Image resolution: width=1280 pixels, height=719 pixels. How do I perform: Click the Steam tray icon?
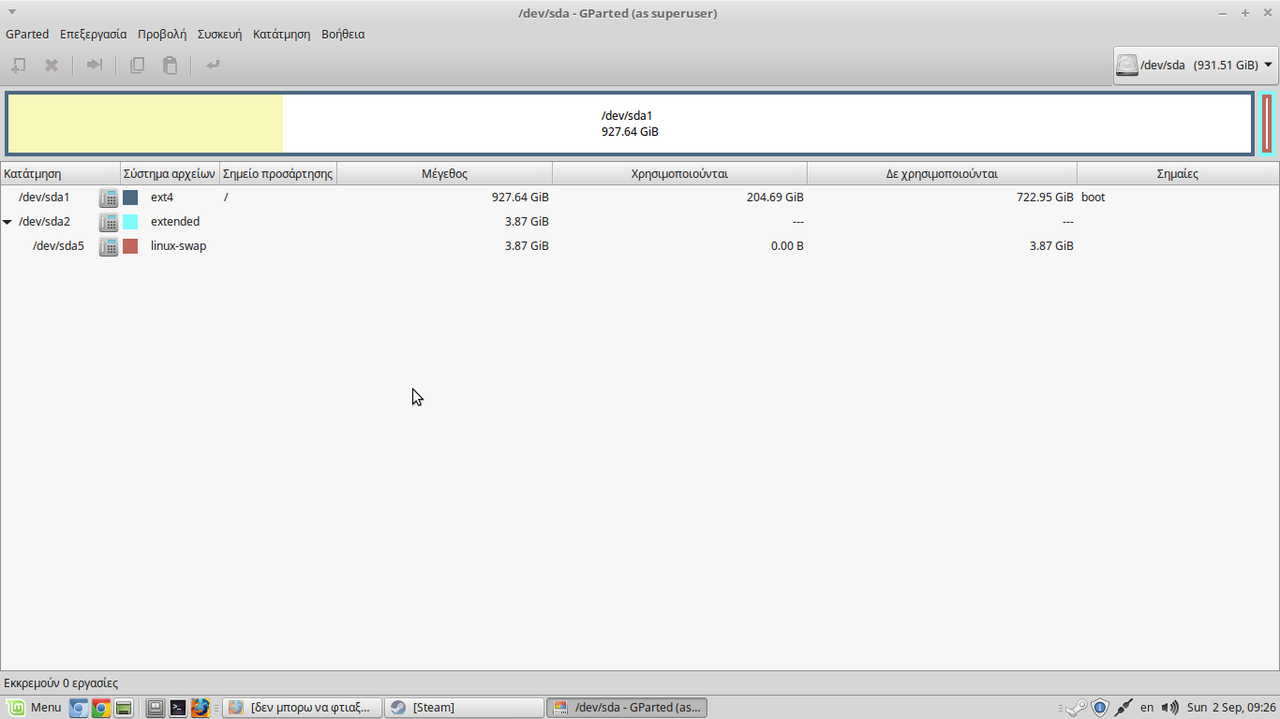point(1077,708)
